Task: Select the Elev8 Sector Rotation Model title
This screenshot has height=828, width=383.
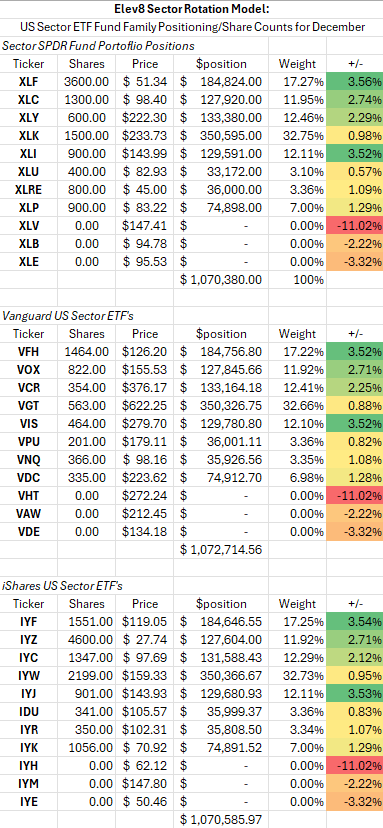Action: 192,9
